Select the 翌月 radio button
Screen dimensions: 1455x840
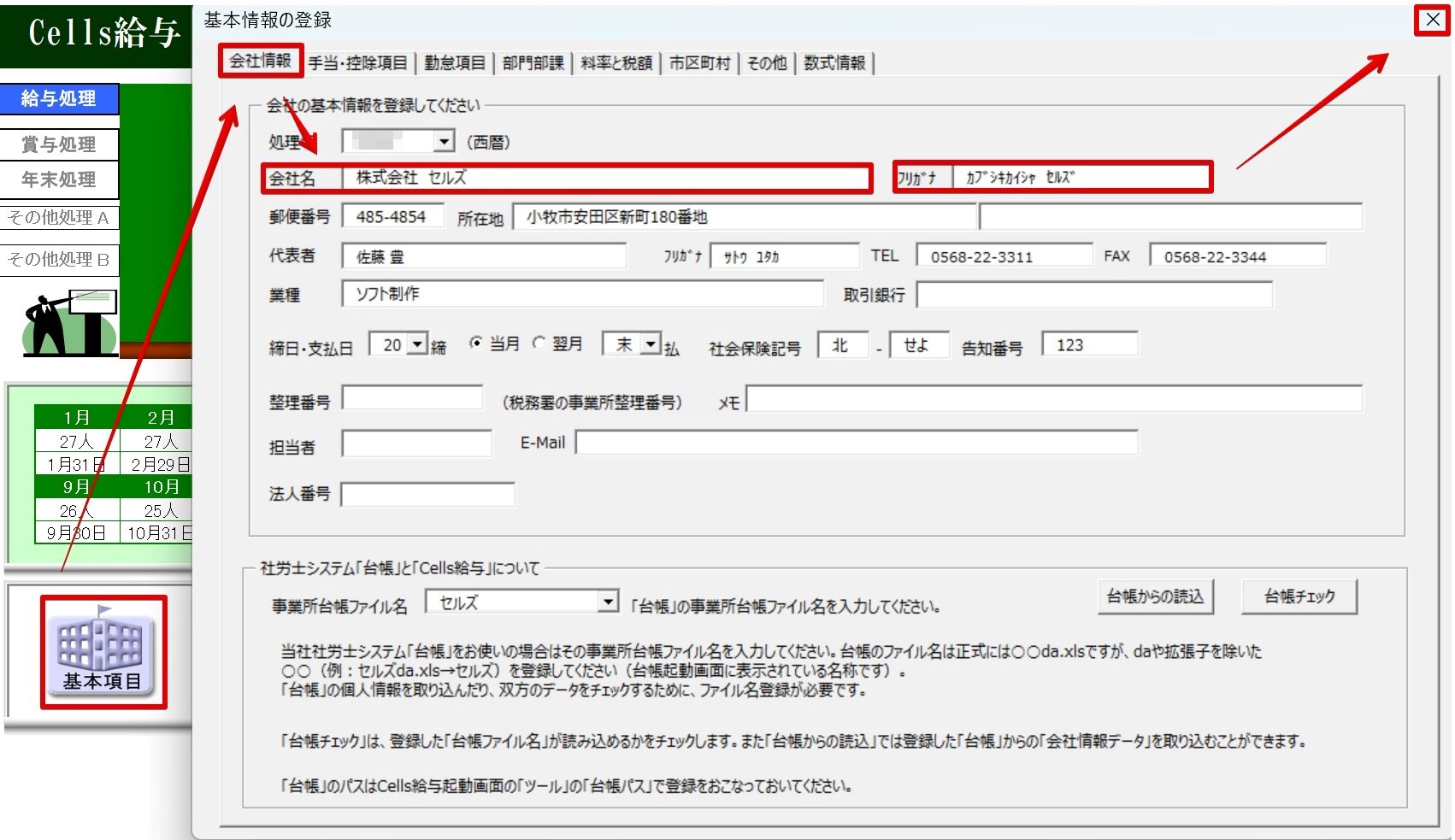tap(539, 344)
